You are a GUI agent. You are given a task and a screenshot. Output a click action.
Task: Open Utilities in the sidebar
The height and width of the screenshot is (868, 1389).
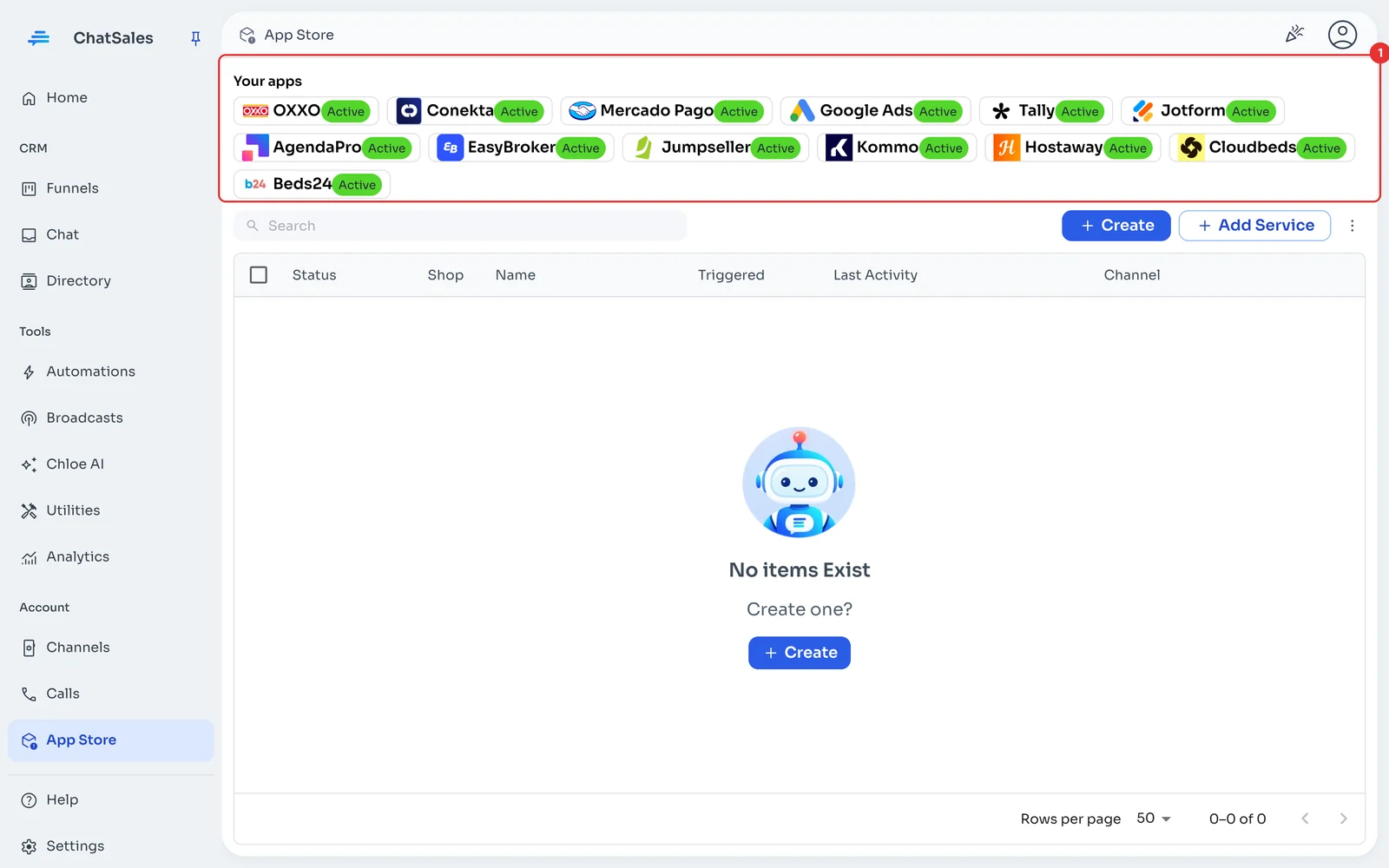tap(111, 510)
